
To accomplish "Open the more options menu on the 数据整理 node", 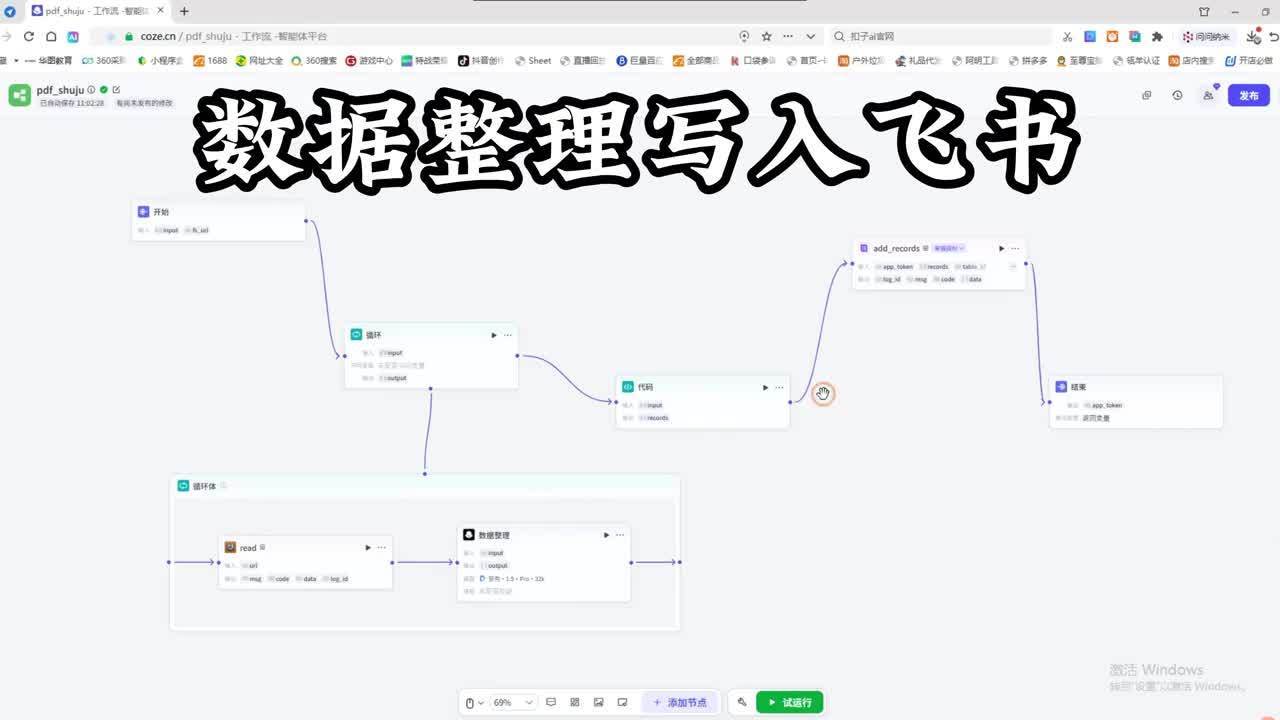I will (619, 534).
